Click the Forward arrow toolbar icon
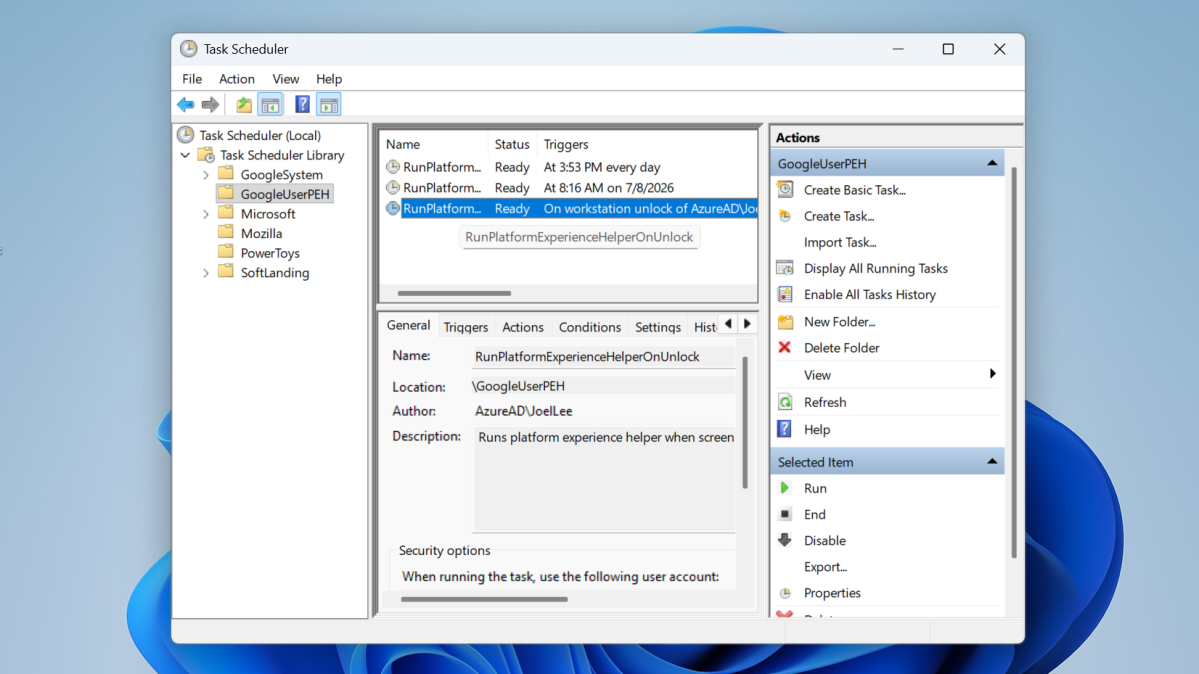 coord(210,105)
